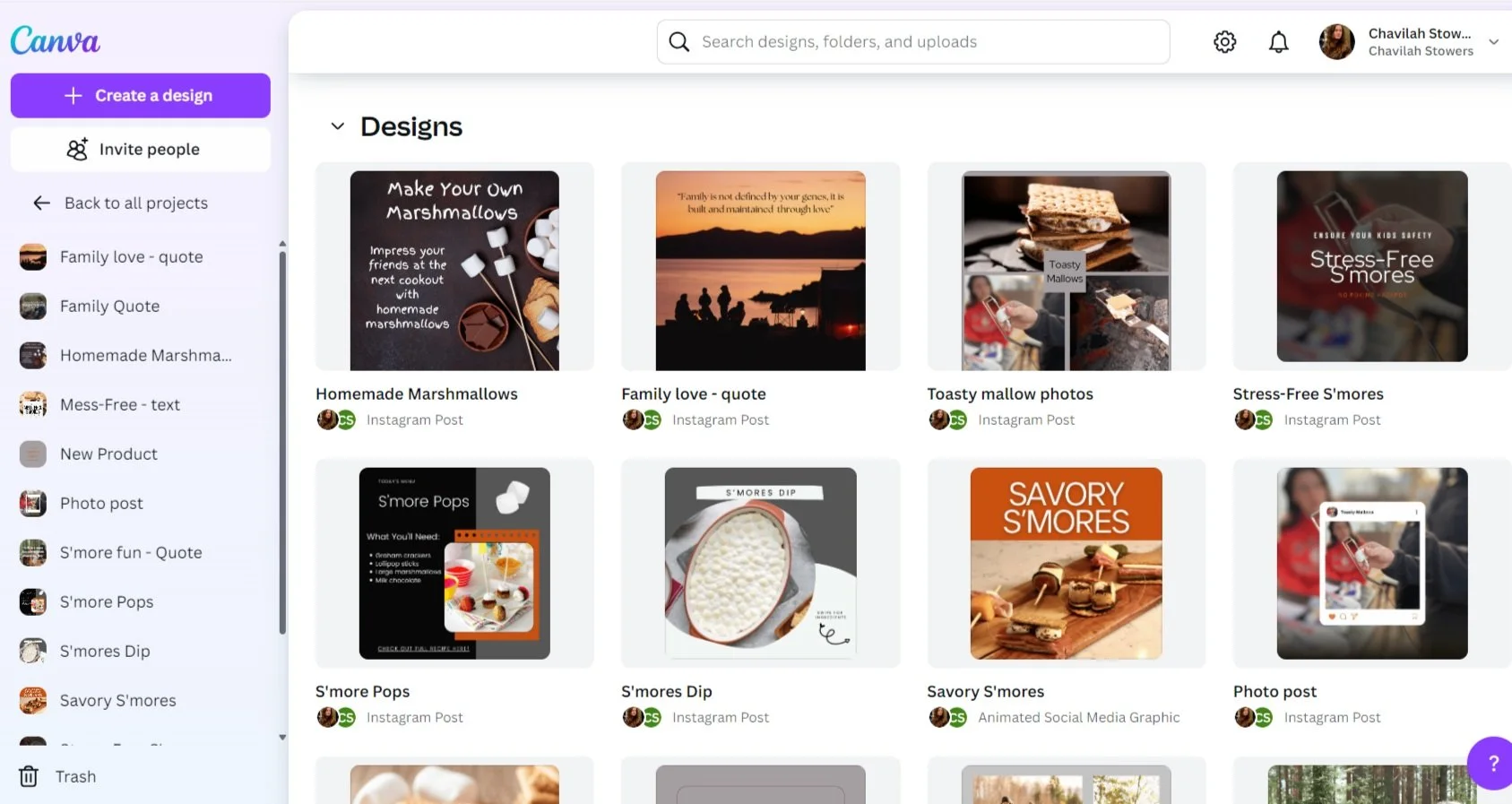Click New Product sidebar thumbnail icon
1512x804 pixels.
pos(33,454)
